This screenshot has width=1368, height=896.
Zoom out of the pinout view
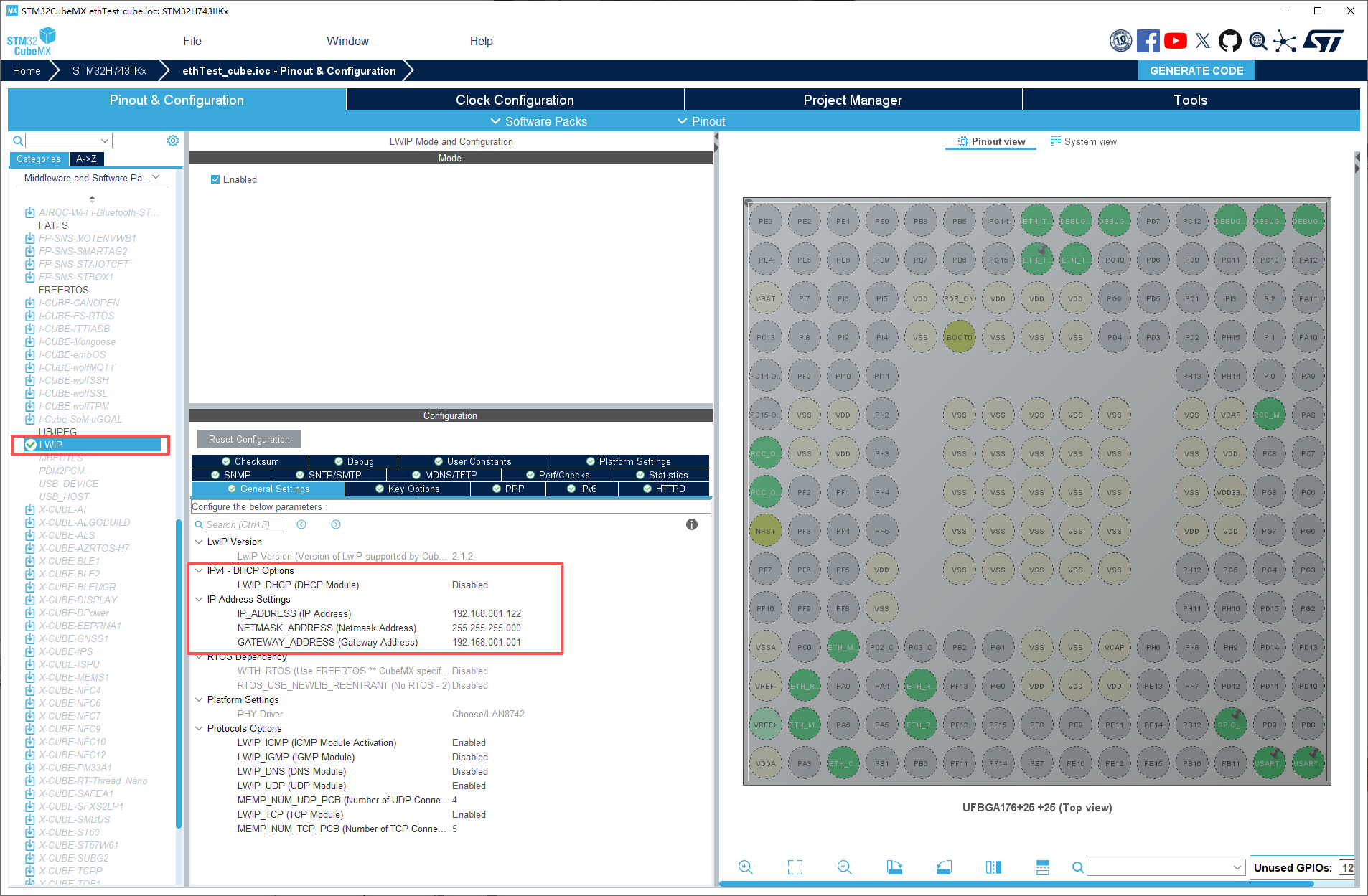845,867
